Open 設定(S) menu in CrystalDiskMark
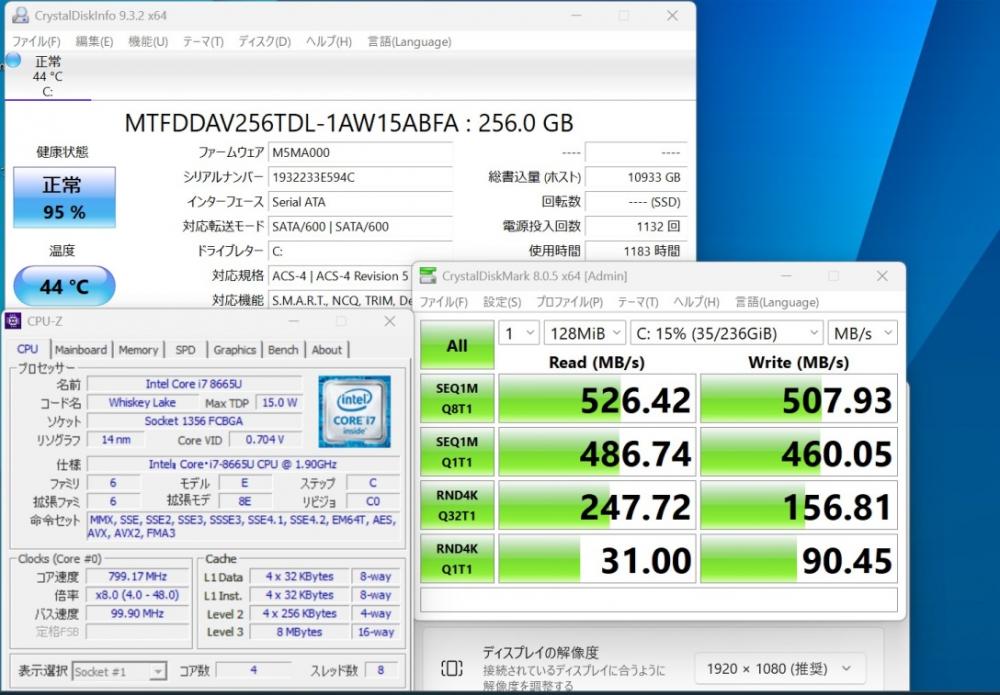This screenshot has width=1000, height=695. tap(502, 302)
